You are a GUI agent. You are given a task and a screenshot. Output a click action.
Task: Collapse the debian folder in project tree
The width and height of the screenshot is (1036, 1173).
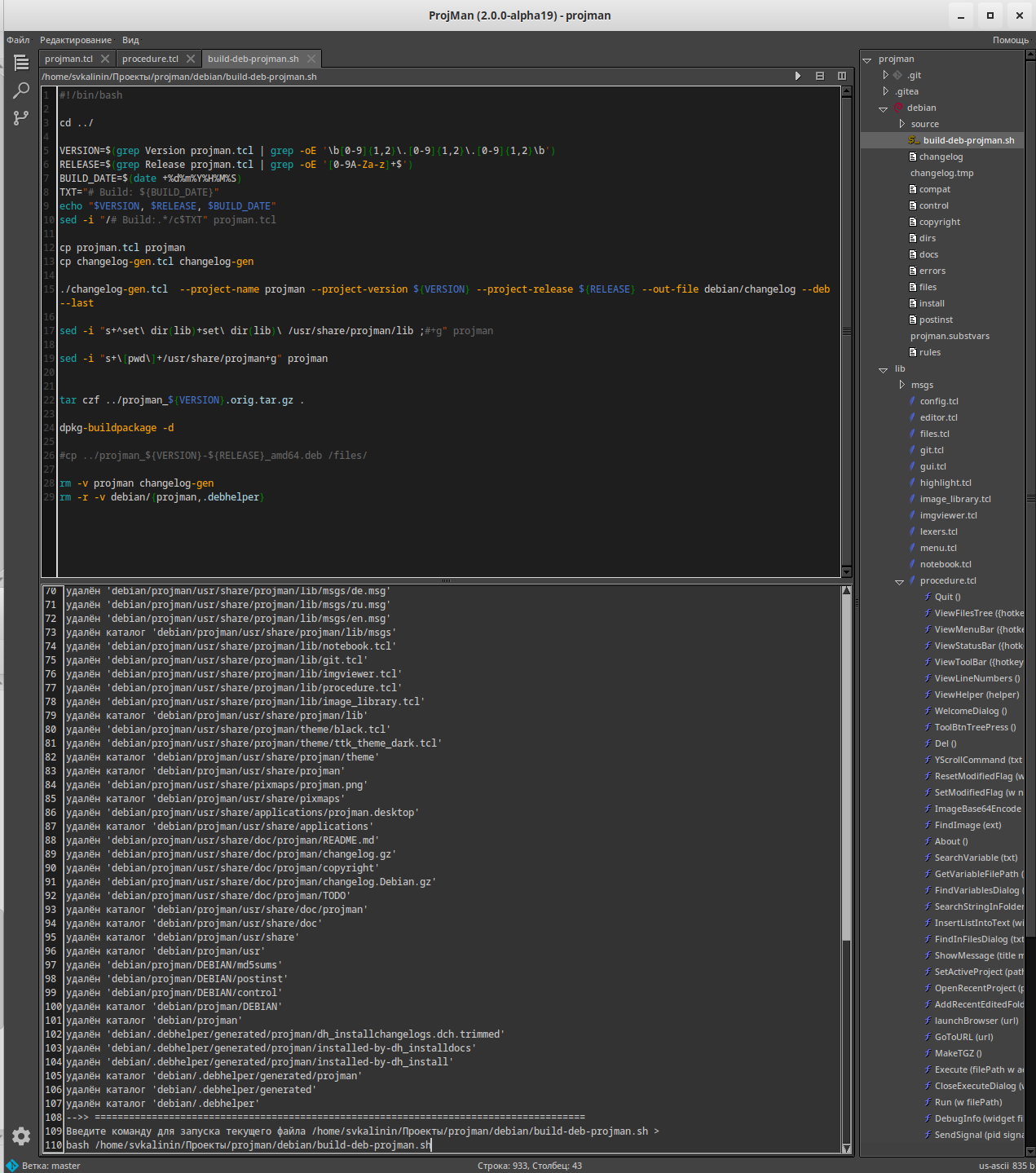pyautogui.click(x=884, y=107)
